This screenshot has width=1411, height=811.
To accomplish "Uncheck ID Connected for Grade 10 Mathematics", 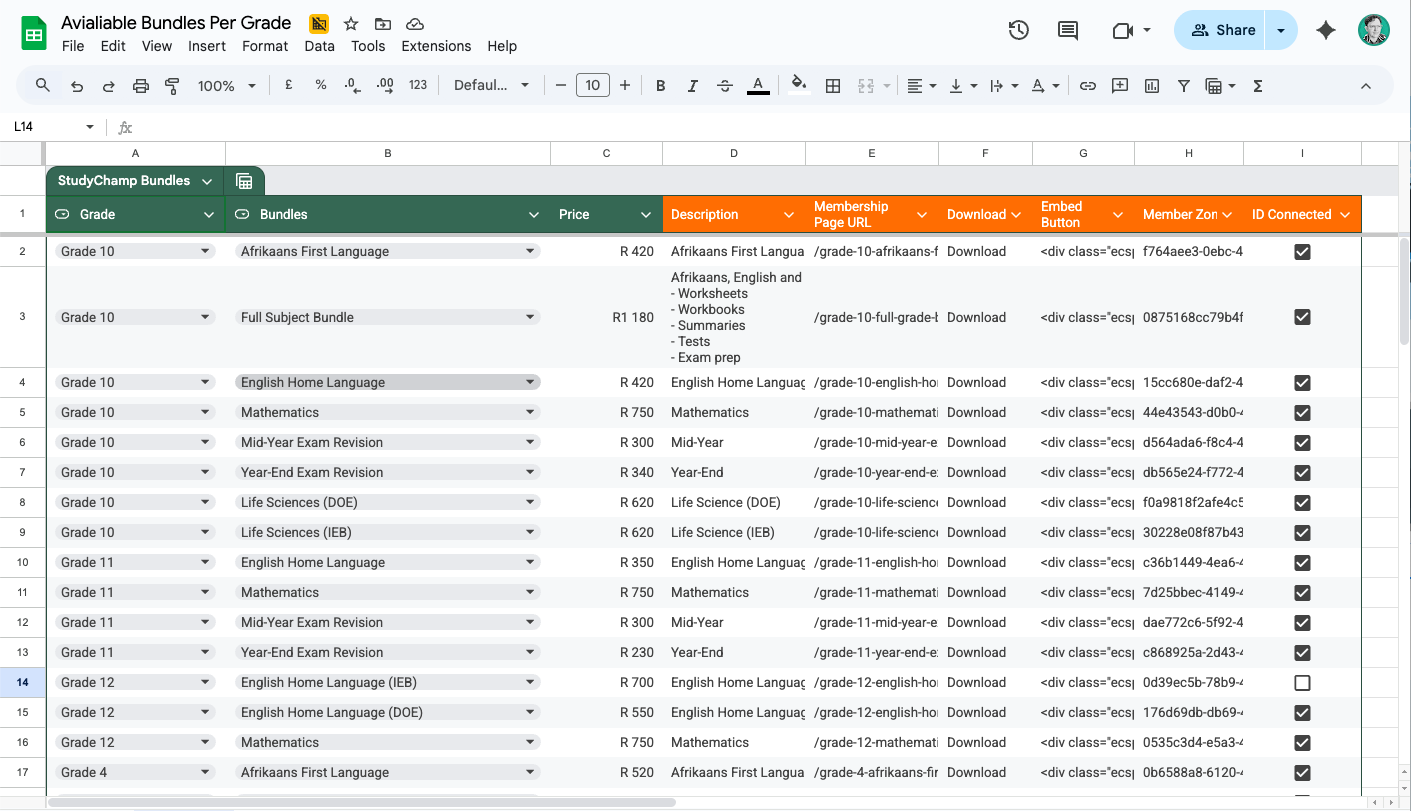I will (1302, 413).
